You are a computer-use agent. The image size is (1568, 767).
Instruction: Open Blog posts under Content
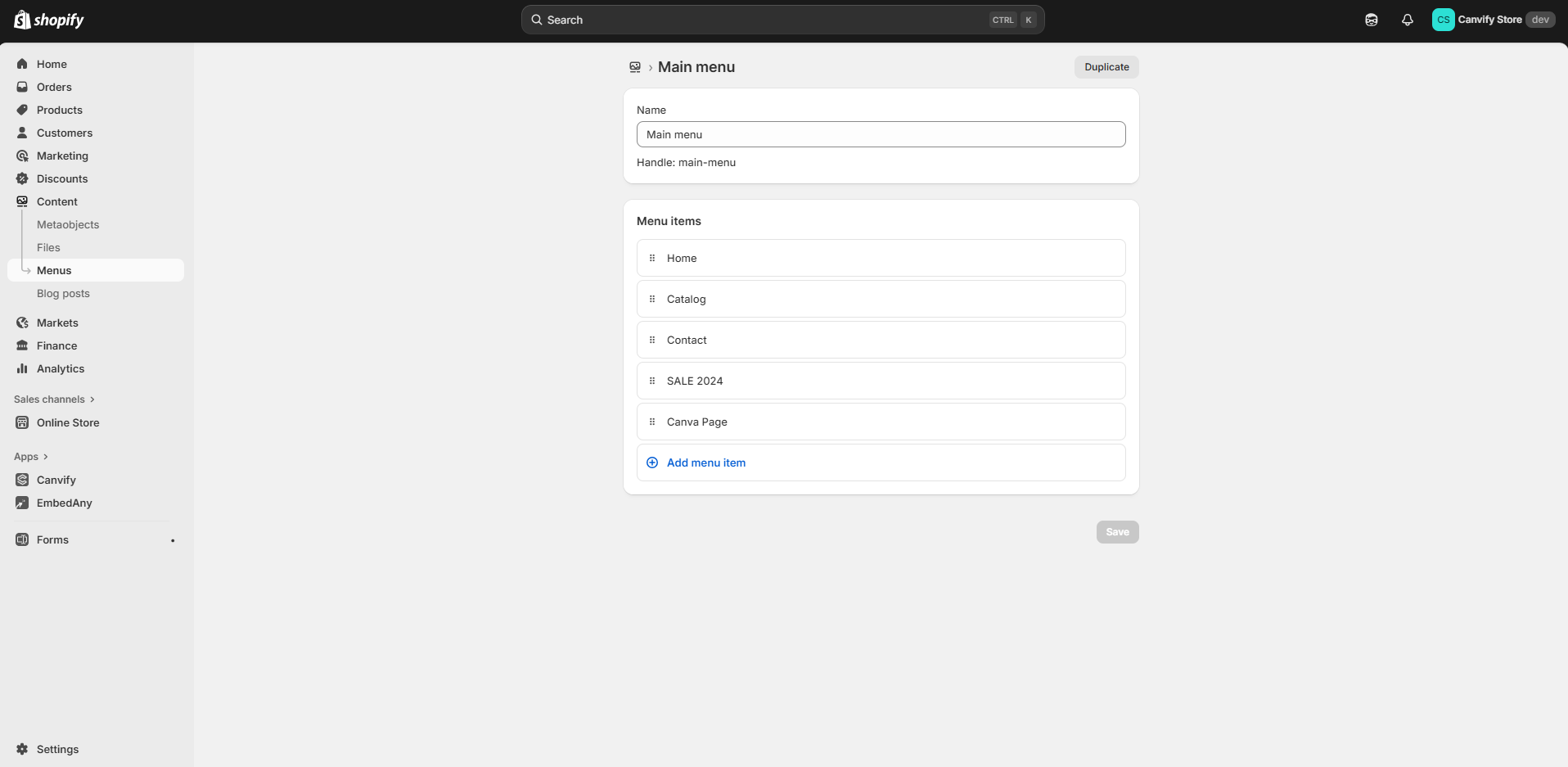point(63,293)
